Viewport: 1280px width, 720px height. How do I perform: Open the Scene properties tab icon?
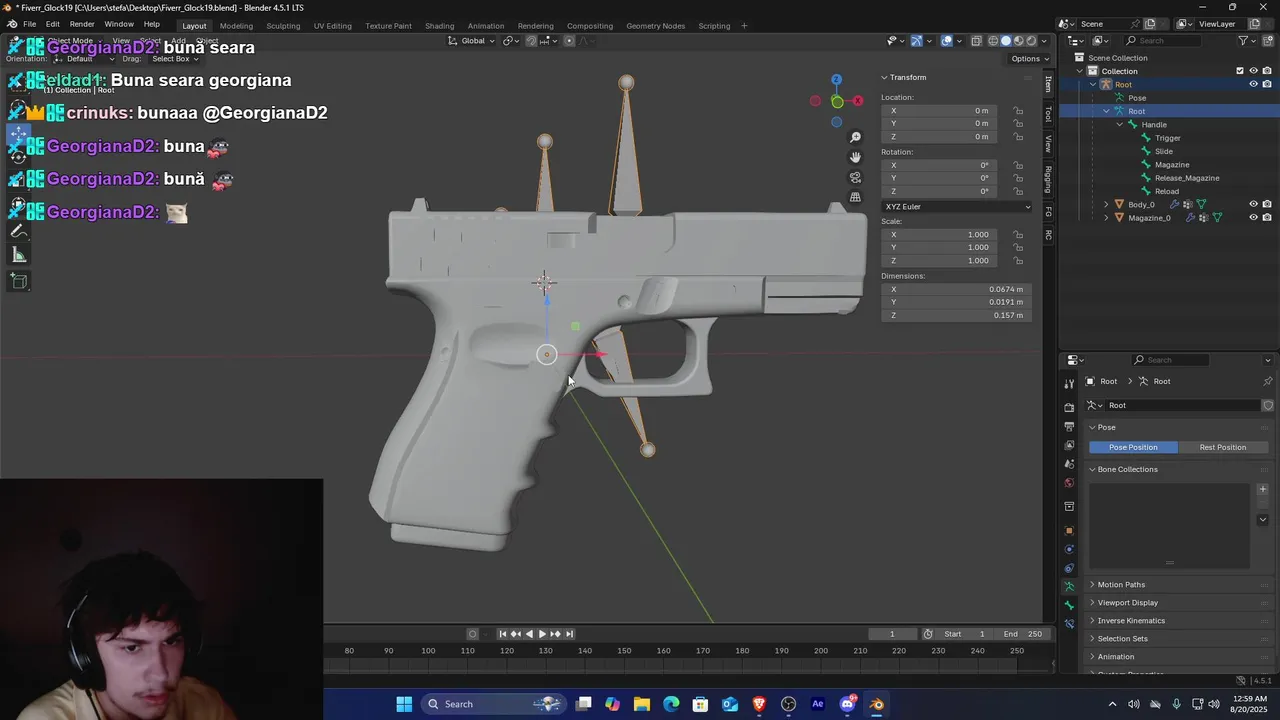1069,464
